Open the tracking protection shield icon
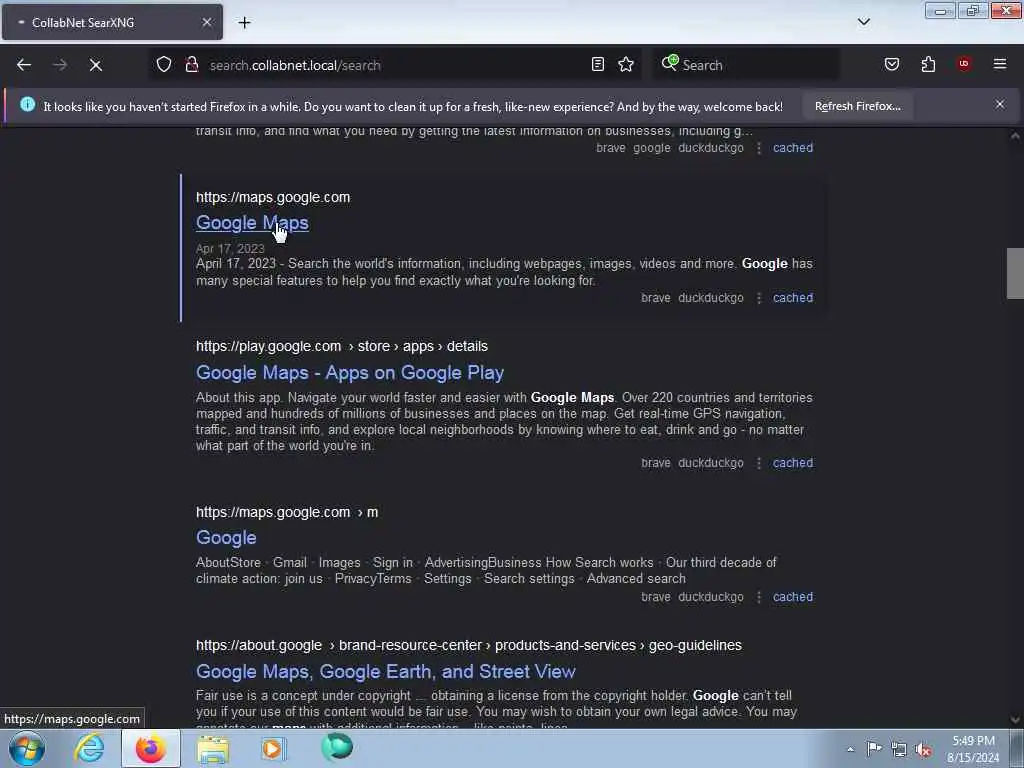The image size is (1024, 768). [x=163, y=64]
